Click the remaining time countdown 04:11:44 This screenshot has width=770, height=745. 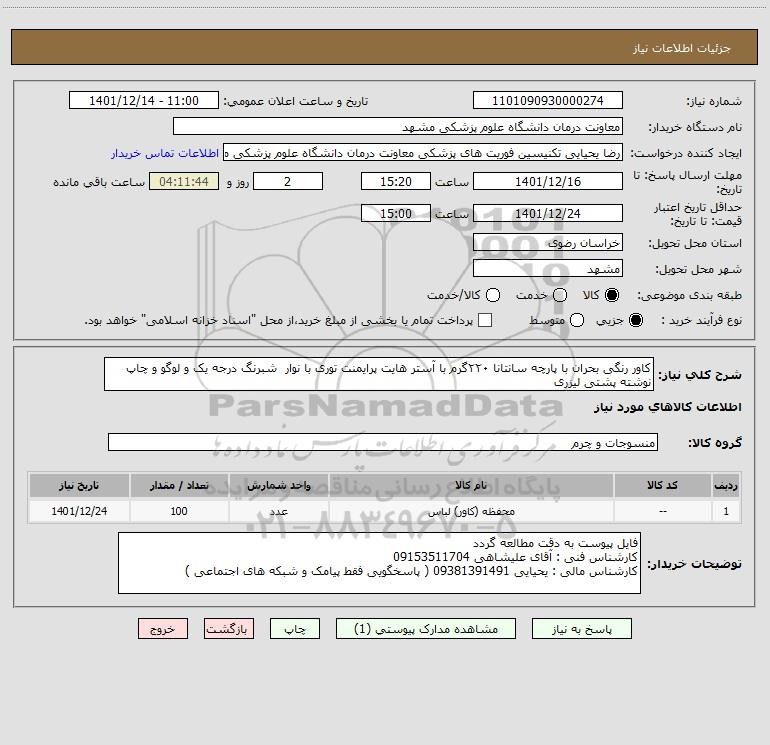(x=184, y=181)
